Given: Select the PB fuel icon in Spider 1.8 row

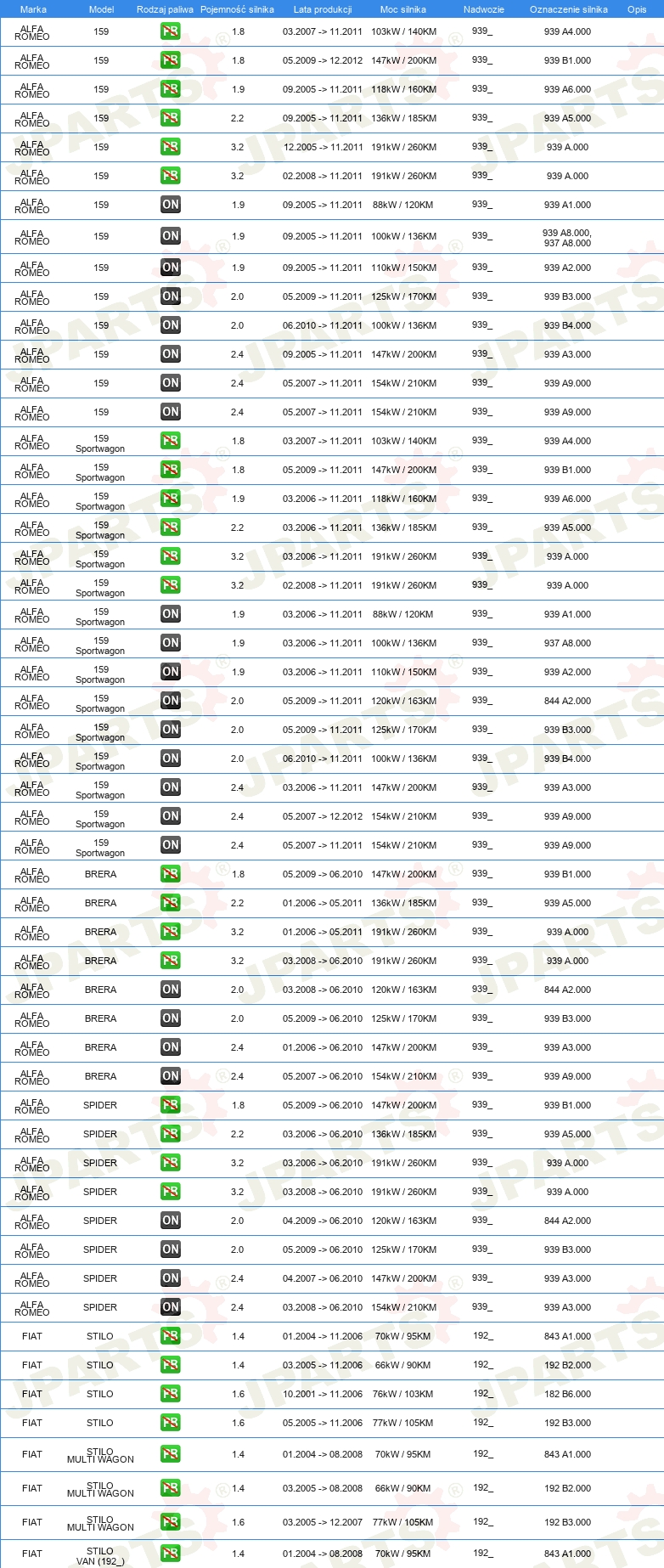Looking at the screenshot, I should pyautogui.click(x=171, y=1105).
